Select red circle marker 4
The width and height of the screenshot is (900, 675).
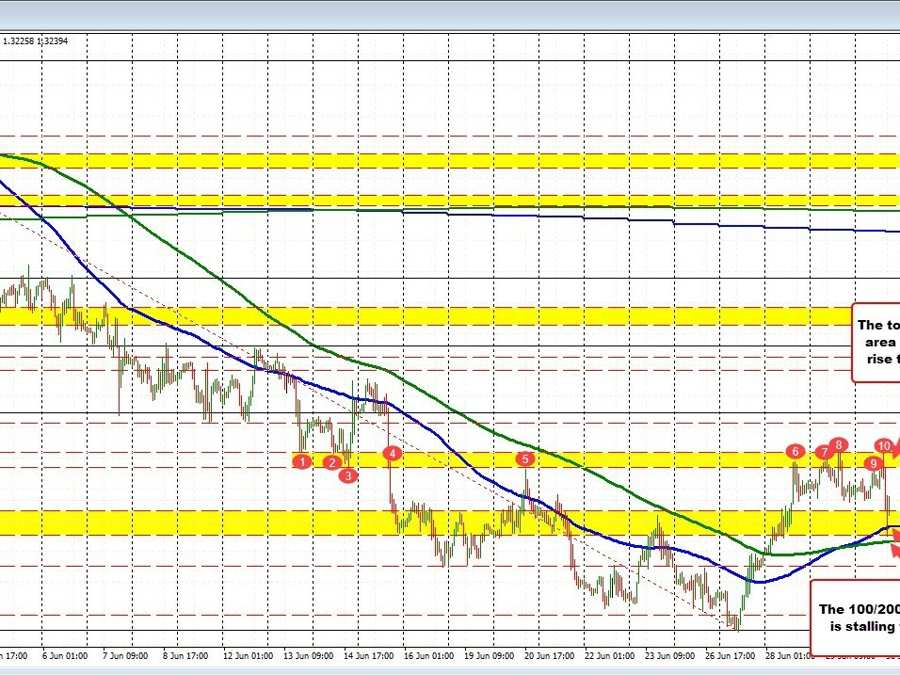click(x=394, y=453)
